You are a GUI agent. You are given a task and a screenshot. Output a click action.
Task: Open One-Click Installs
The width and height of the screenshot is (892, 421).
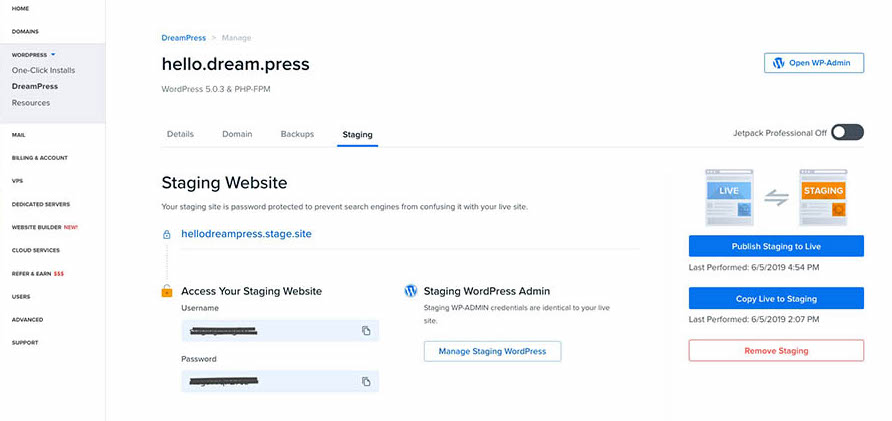43,71
